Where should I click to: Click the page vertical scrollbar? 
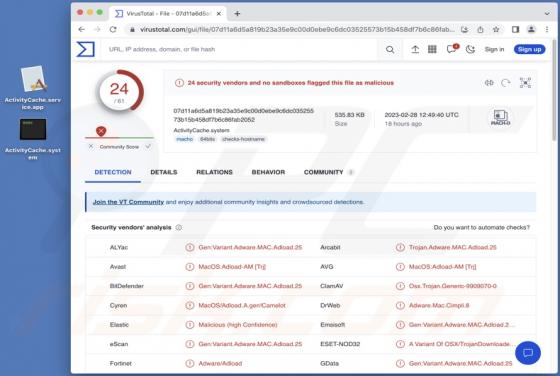point(554,89)
